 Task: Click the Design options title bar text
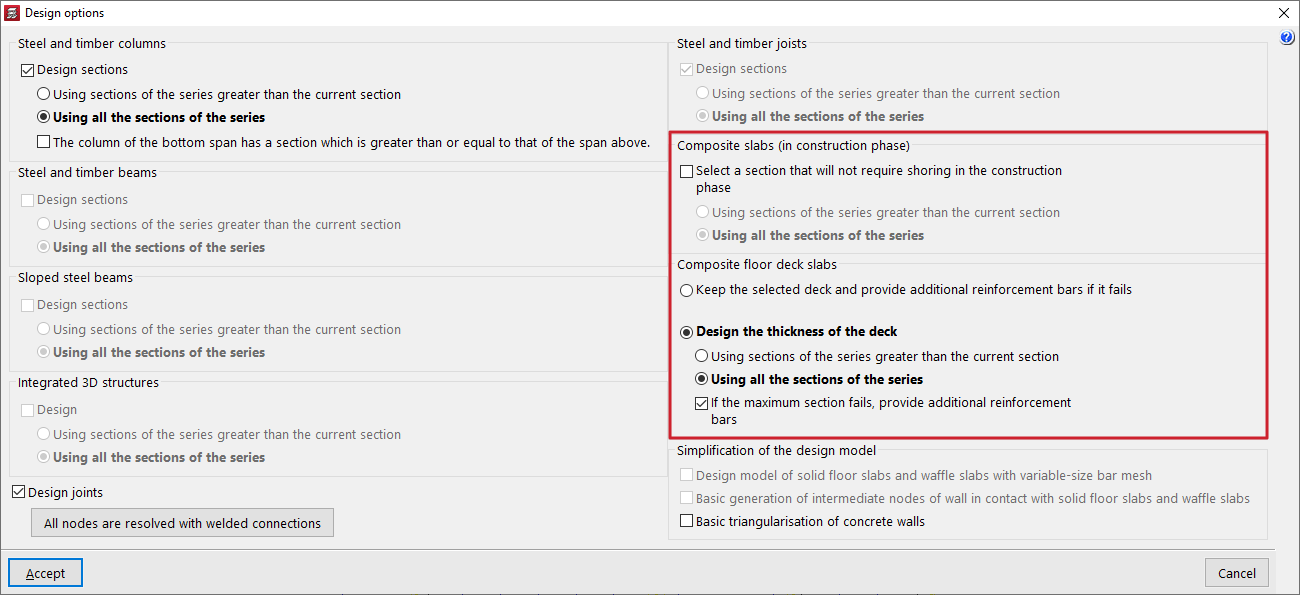(x=64, y=13)
